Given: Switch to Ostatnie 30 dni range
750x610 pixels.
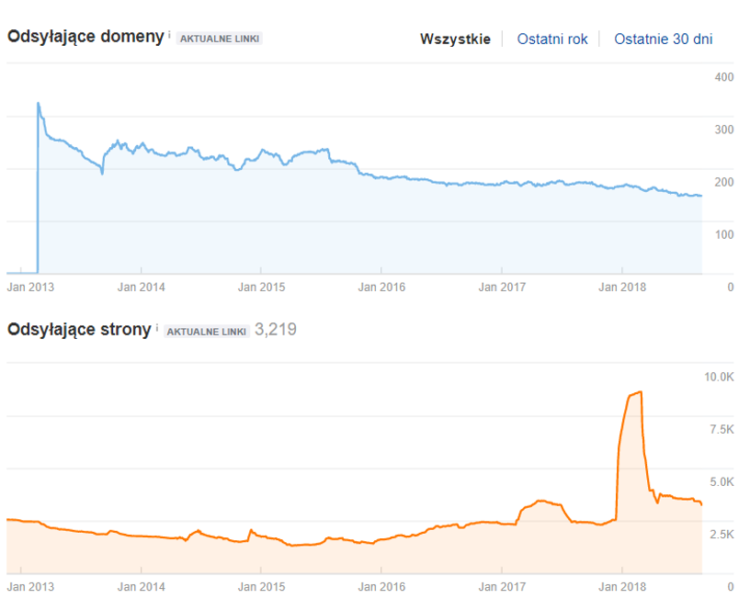Looking at the screenshot, I should 663,39.
